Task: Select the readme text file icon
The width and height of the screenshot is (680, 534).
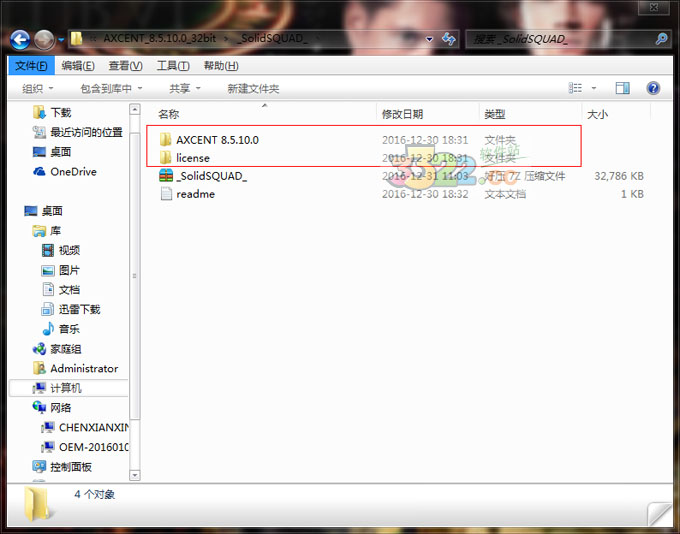Action: click(166, 193)
